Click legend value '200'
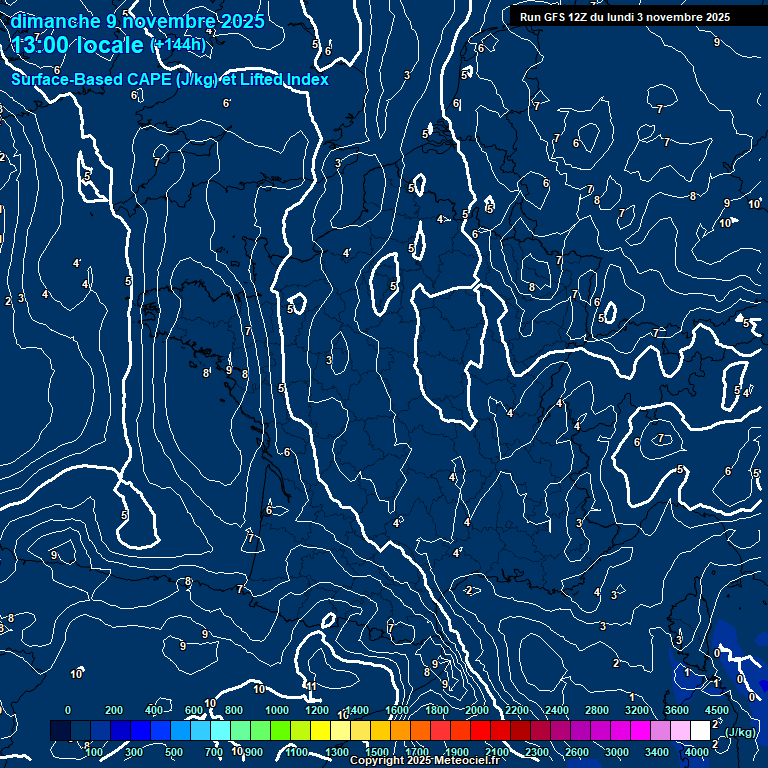Image resolution: width=768 pixels, height=768 pixels. click(114, 710)
